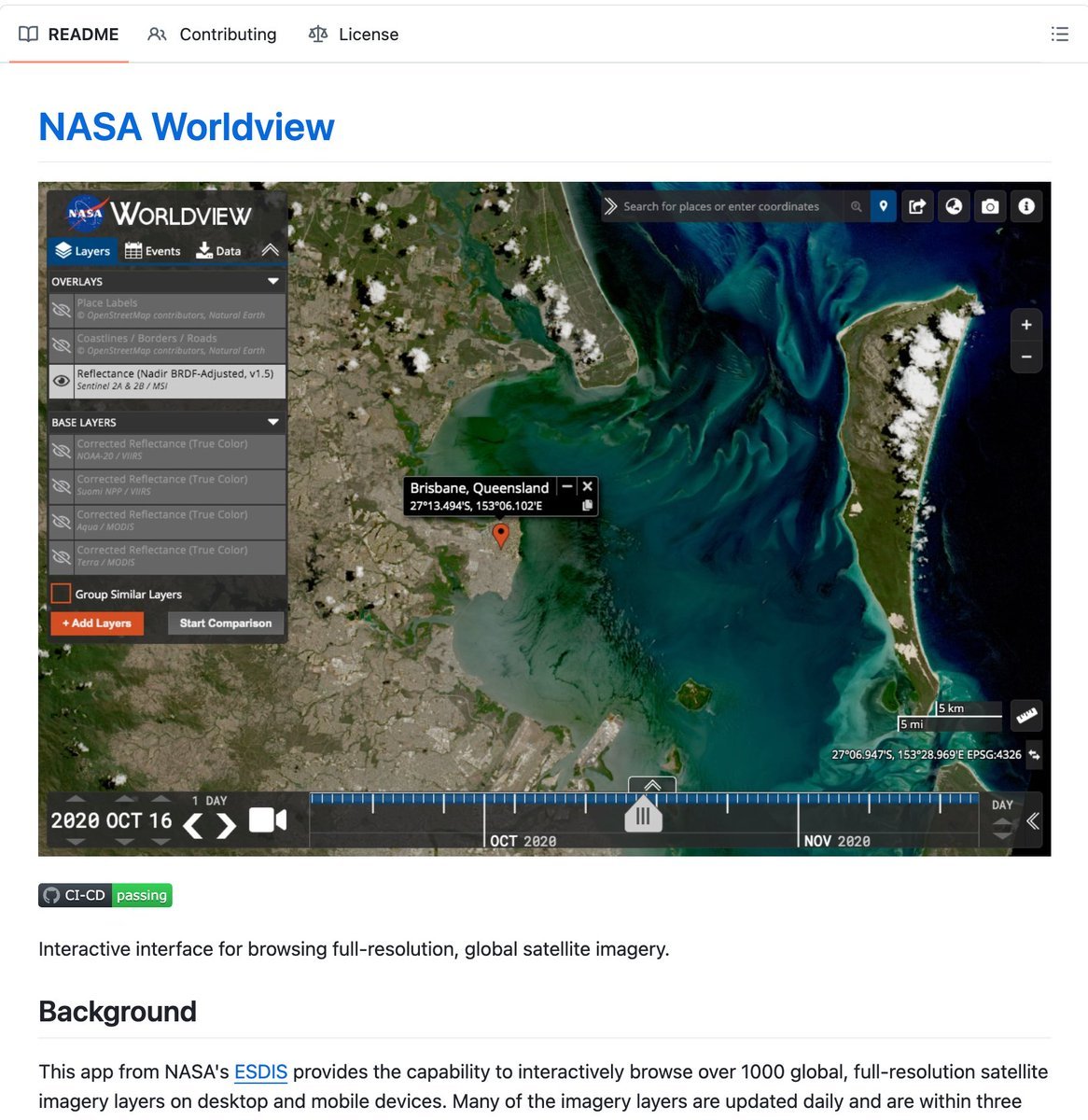Click coordinate format switch arrows icon
This screenshot has height=1120, width=1088.
point(1034,755)
